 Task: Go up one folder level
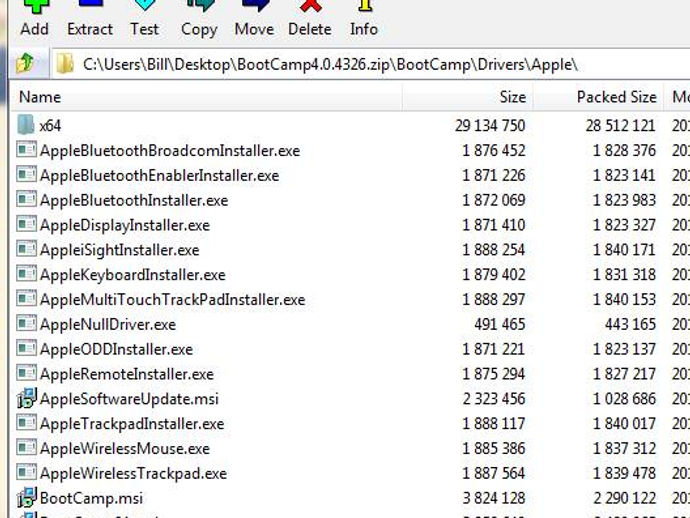26,63
